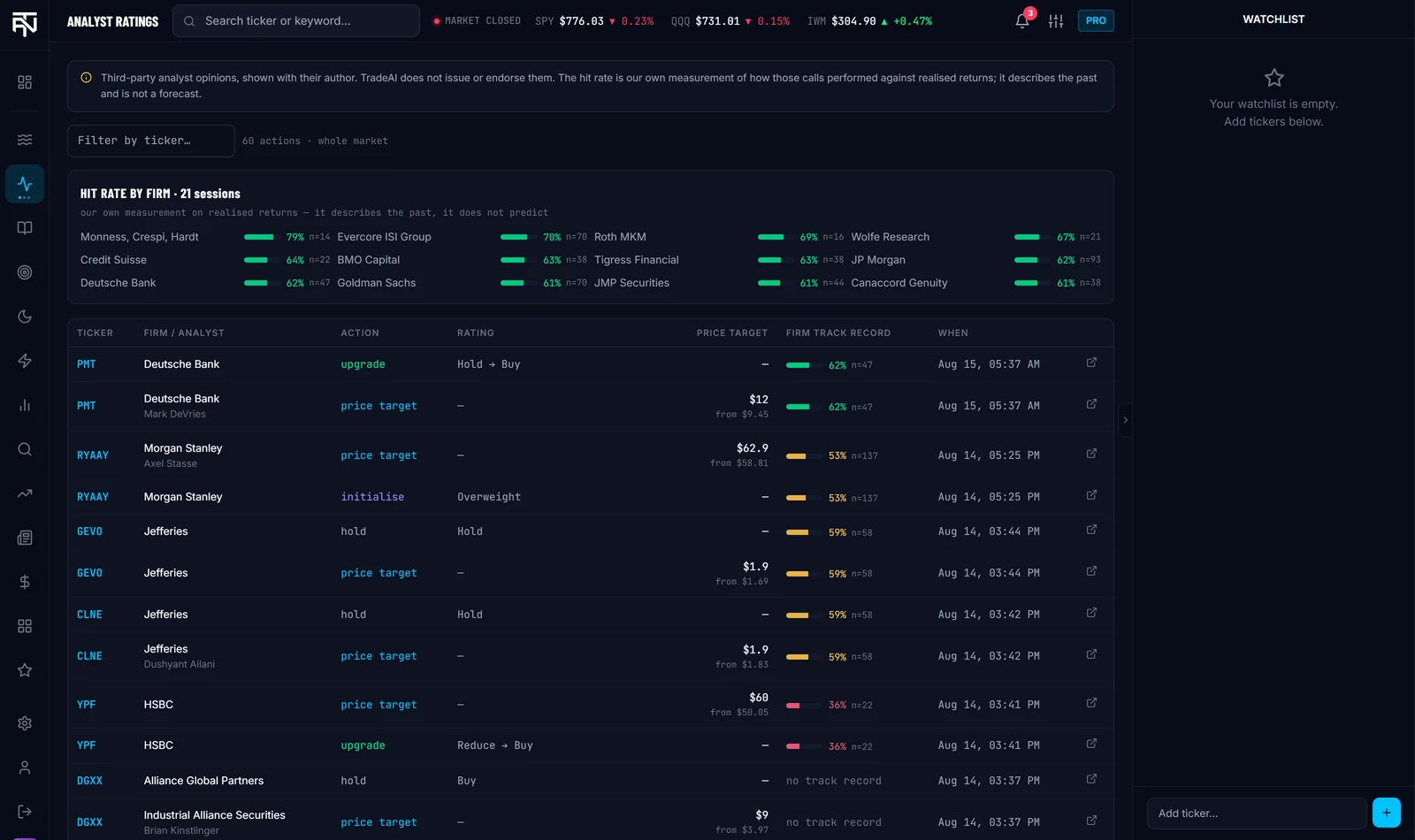This screenshot has width=1415, height=840.
Task: Click the Overweight rating in RYAAY row
Action: (489, 497)
